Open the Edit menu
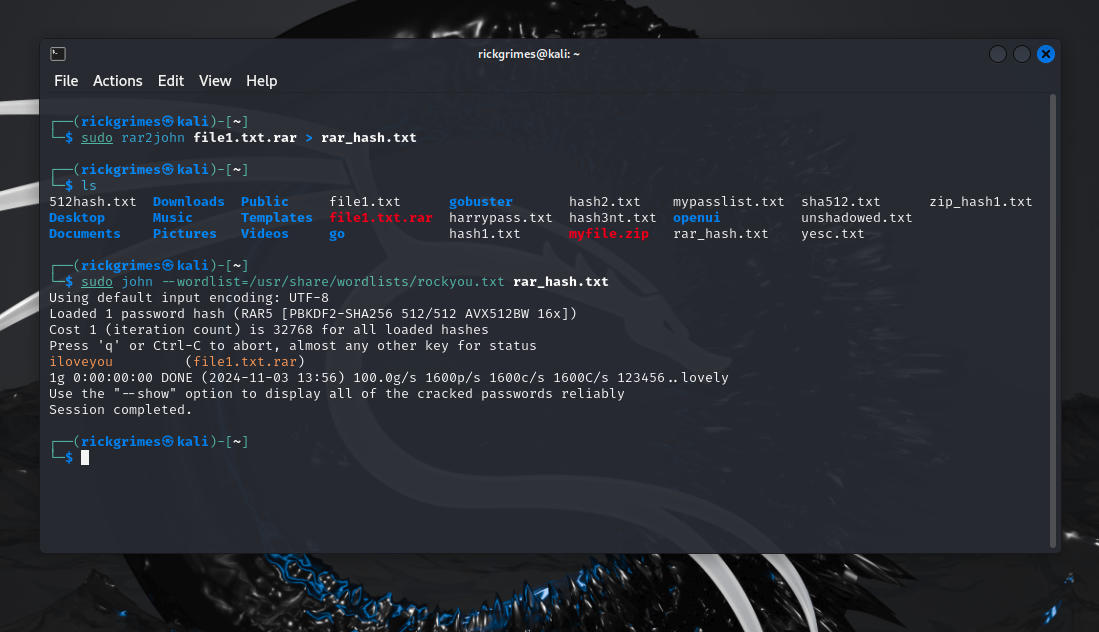The width and height of the screenshot is (1099, 632). click(x=170, y=81)
